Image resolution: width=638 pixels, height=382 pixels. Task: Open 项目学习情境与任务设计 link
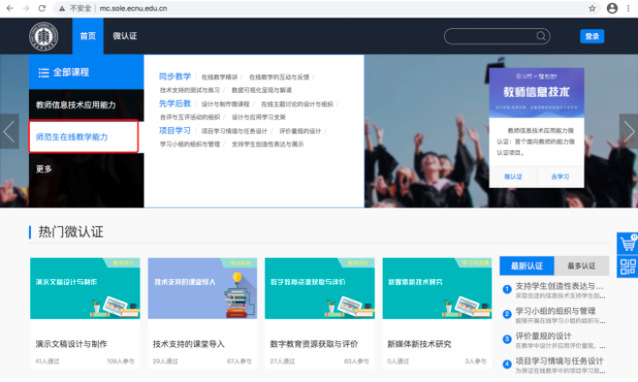(234, 131)
